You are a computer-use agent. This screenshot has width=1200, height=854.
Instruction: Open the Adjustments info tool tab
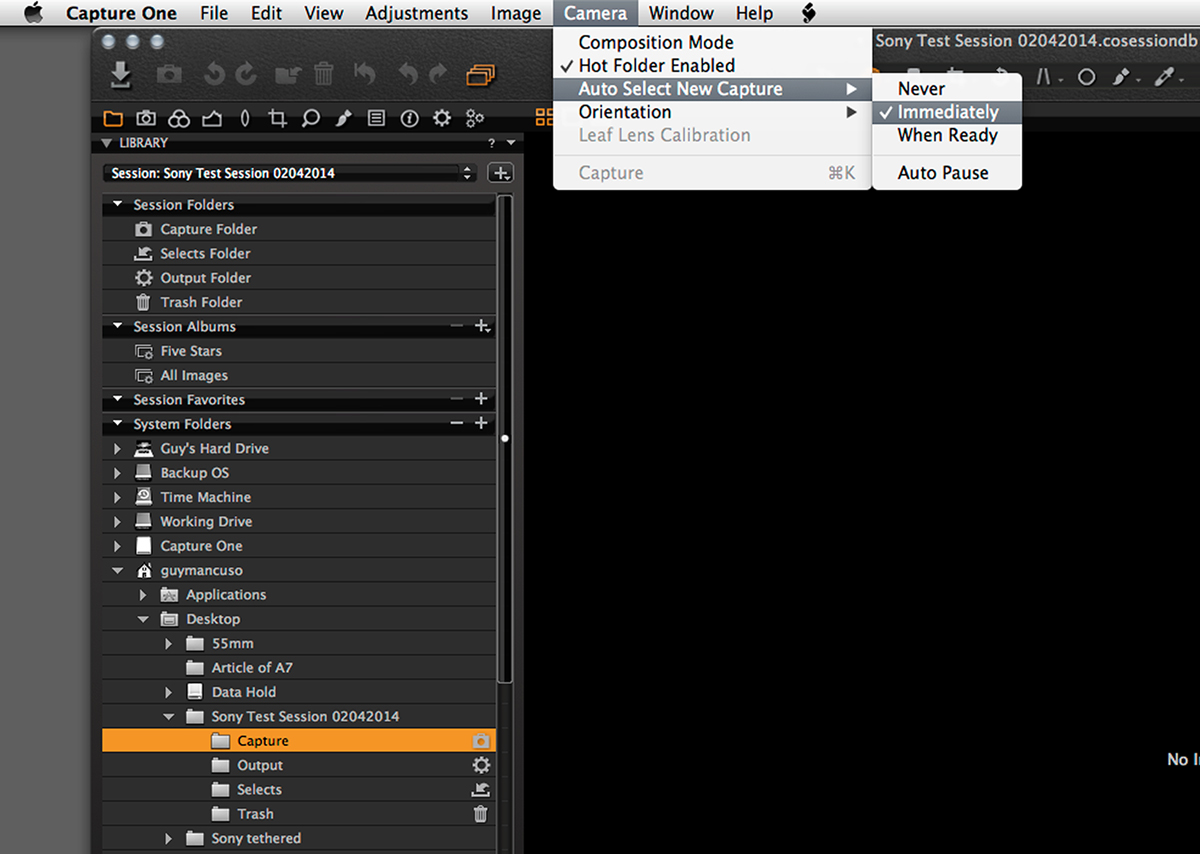[x=409, y=119]
